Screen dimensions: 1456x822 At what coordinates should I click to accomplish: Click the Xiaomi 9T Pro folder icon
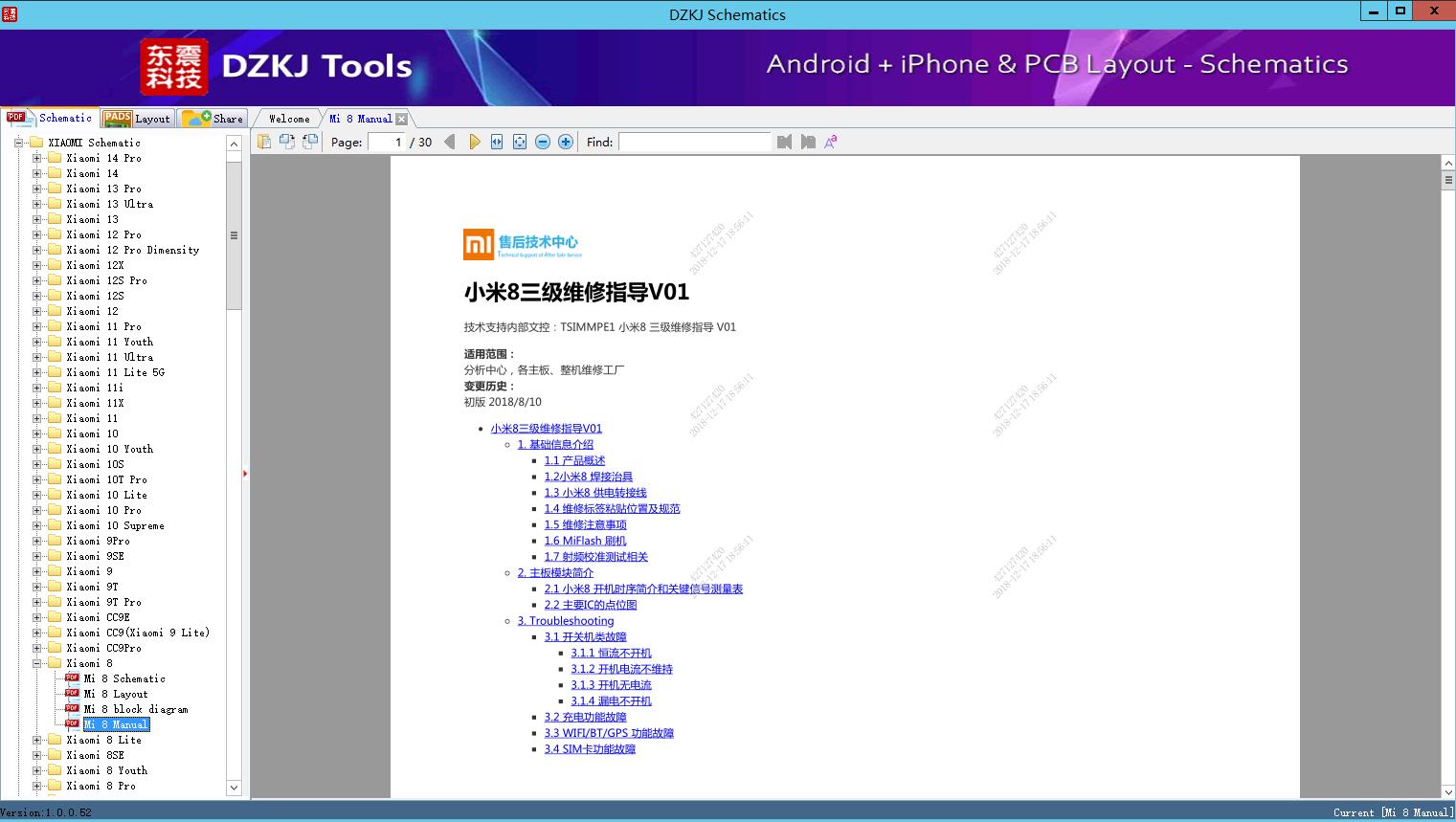pyautogui.click(x=55, y=602)
